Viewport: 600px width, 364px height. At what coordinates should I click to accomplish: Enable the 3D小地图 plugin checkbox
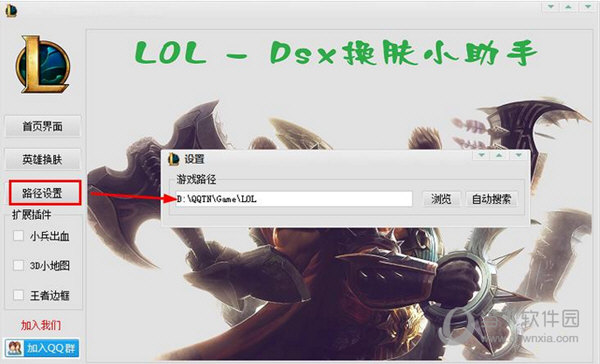(18, 265)
